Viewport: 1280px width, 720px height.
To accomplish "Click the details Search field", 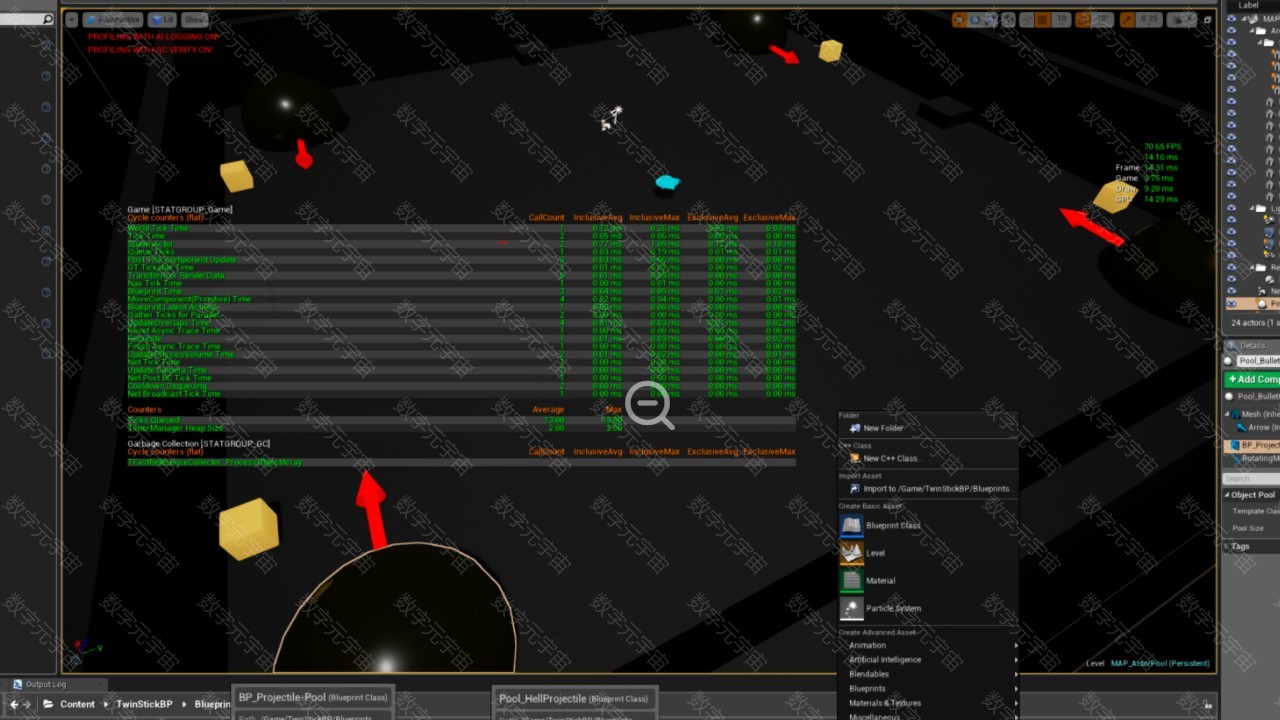I will coord(1253,479).
